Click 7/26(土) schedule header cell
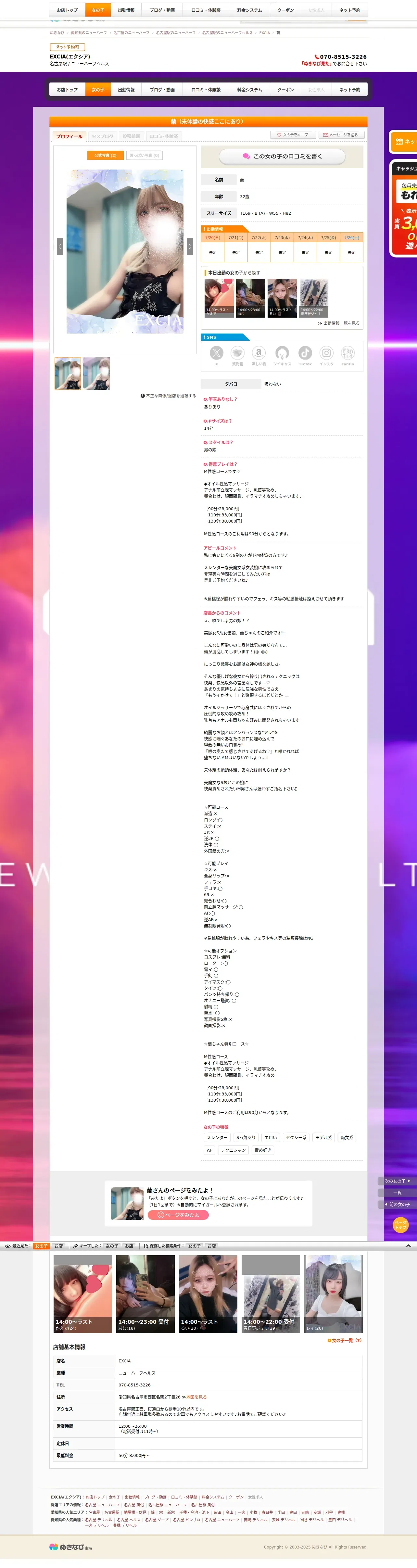Viewport: 417px width, 1568px height. (351, 237)
